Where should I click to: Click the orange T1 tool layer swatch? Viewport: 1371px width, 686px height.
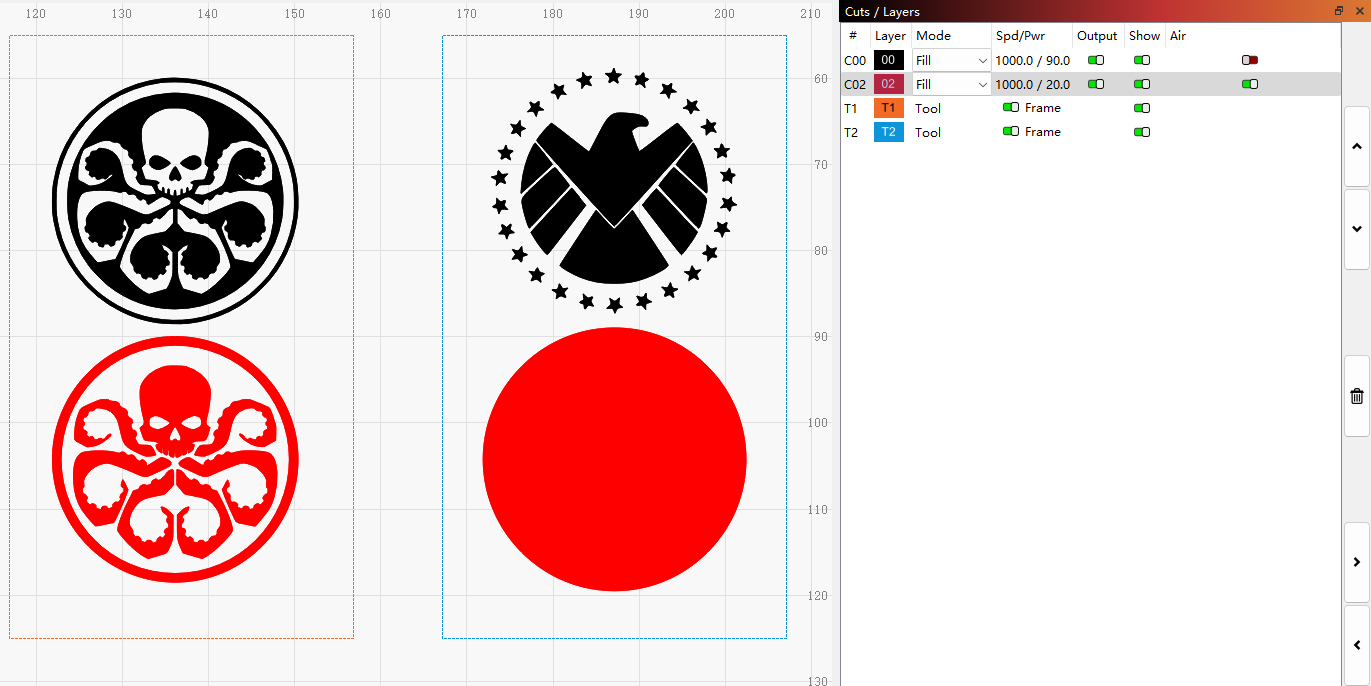[x=889, y=108]
